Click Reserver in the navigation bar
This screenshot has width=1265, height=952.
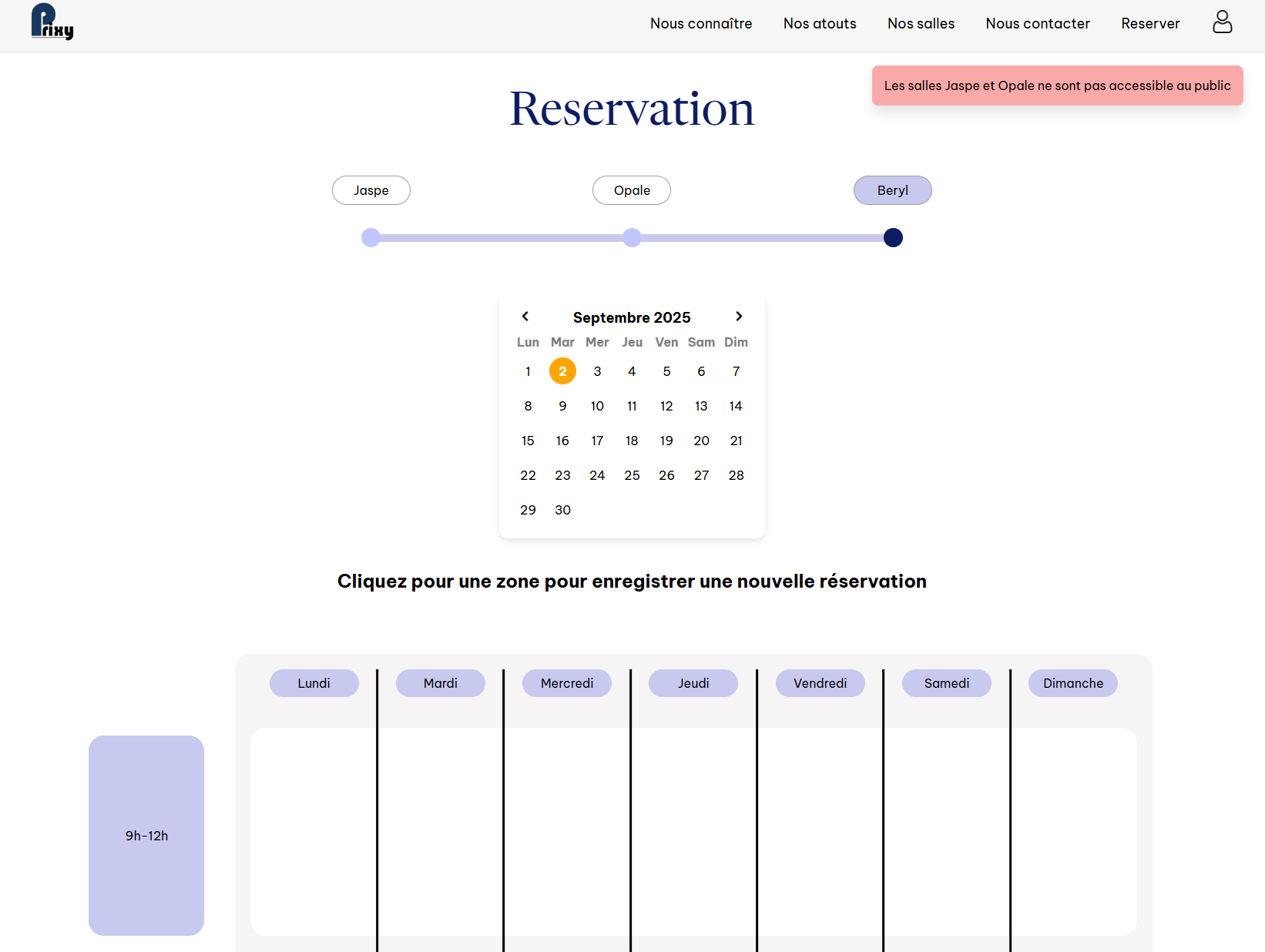pos(1149,24)
